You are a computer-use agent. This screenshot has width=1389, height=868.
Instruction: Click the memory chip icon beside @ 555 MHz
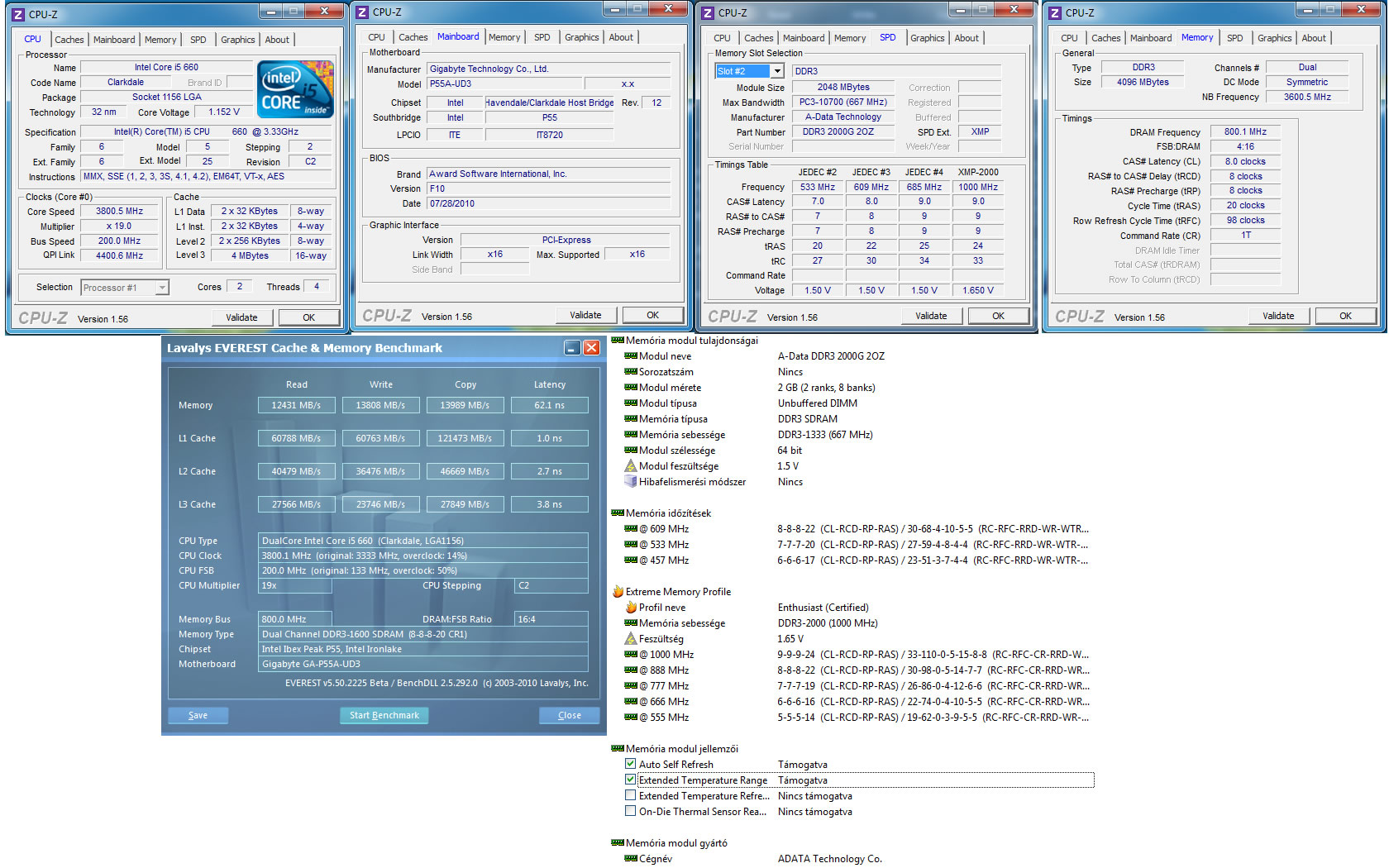point(631,718)
